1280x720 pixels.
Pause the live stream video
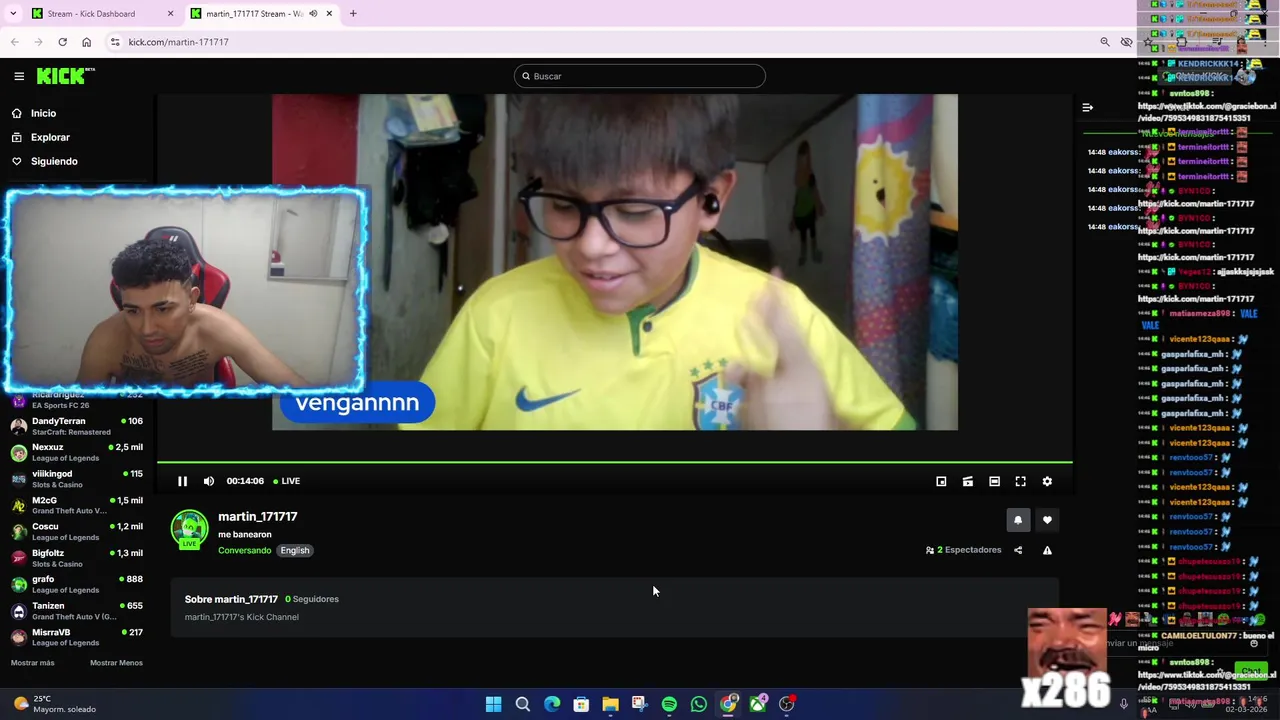point(182,481)
